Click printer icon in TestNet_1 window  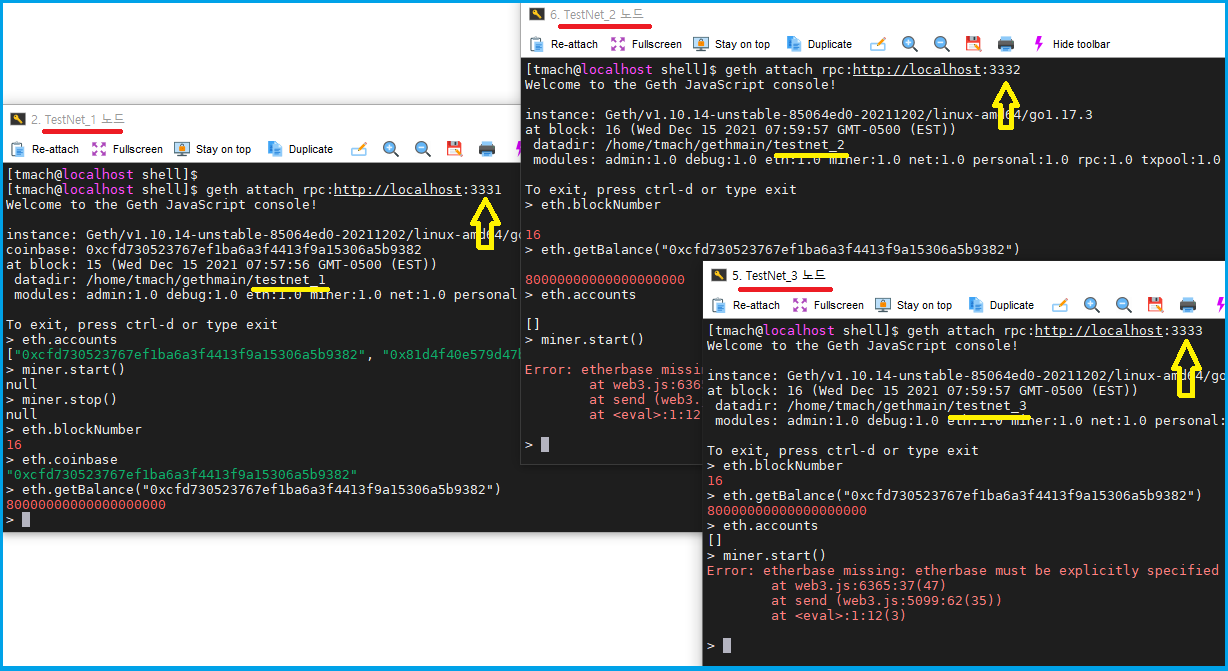(x=487, y=149)
